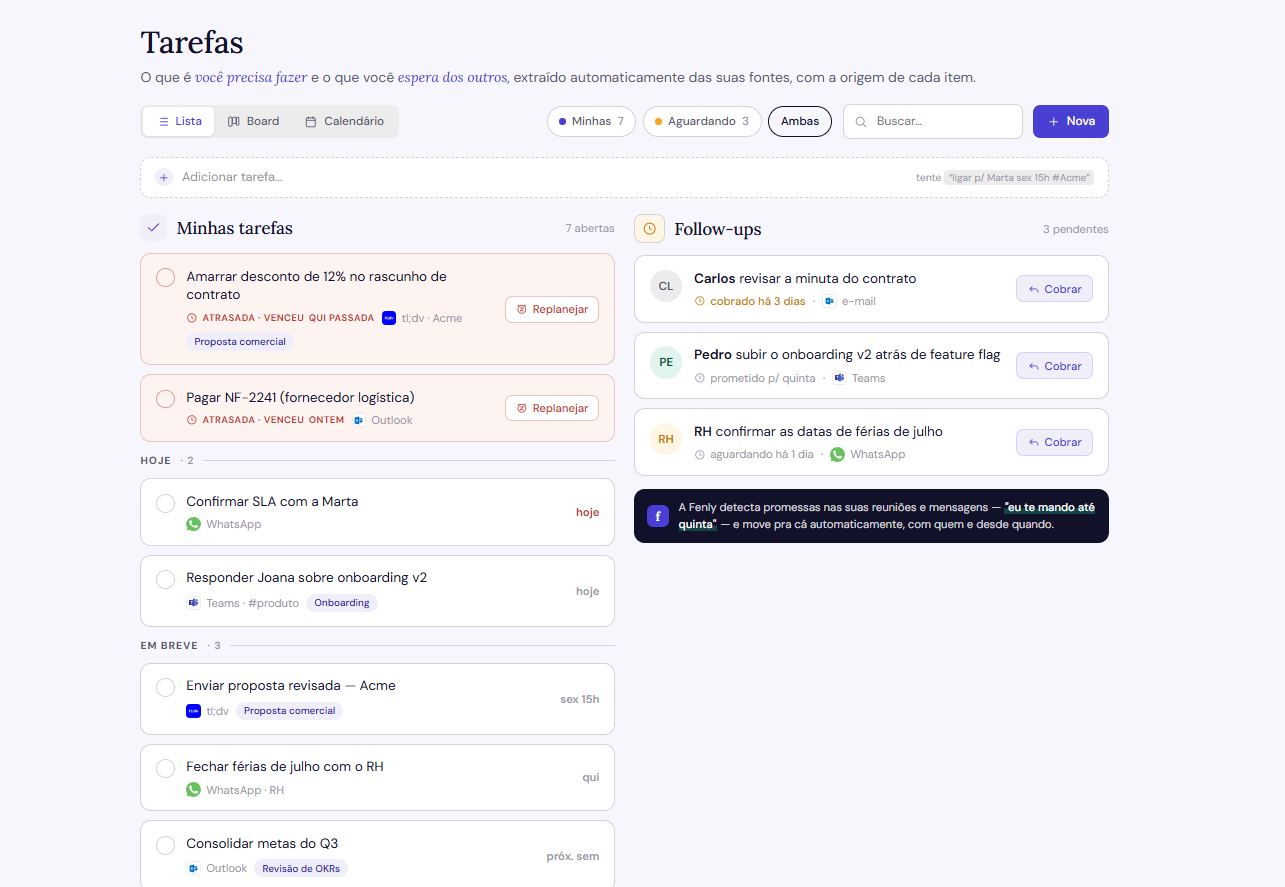The height and width of the screenshot is (887, 1285).
Task: Click clock icon beside cobrado há 3 dias
Action: [x=700, y=301]
